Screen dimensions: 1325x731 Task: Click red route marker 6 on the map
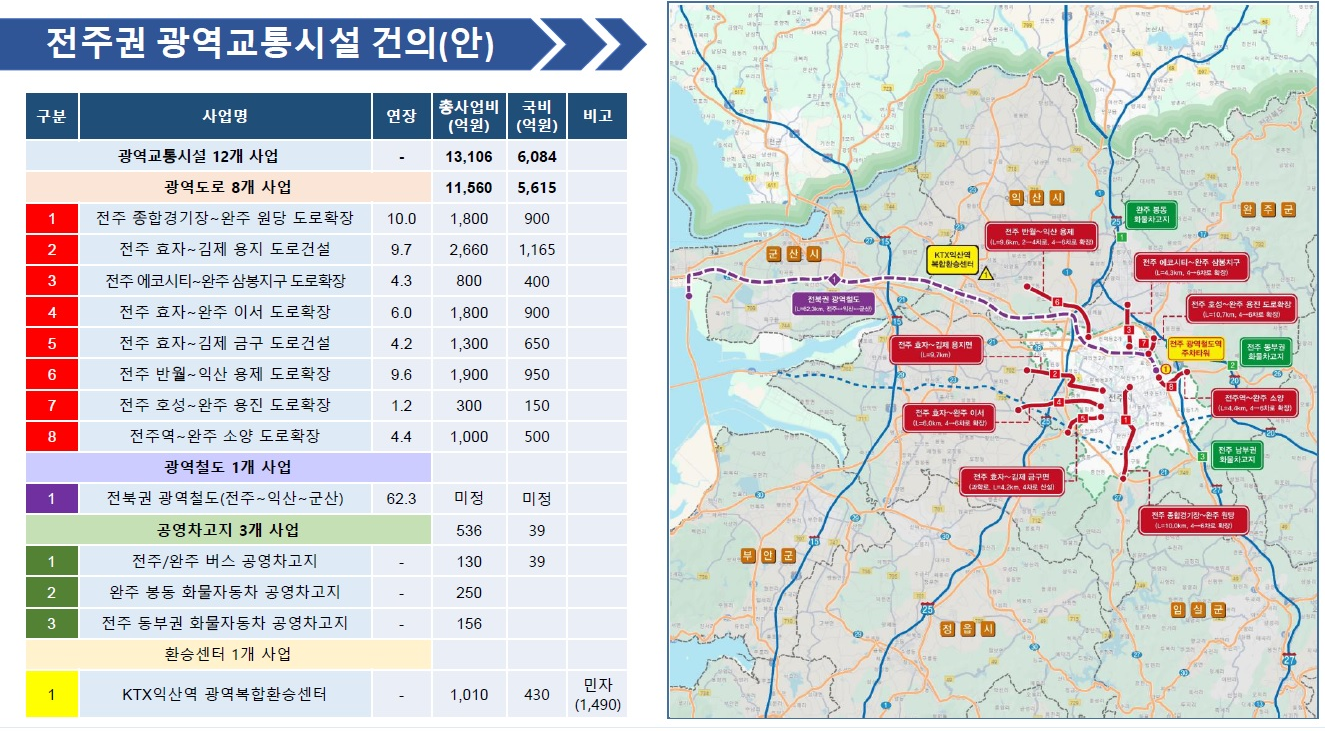1057,301
